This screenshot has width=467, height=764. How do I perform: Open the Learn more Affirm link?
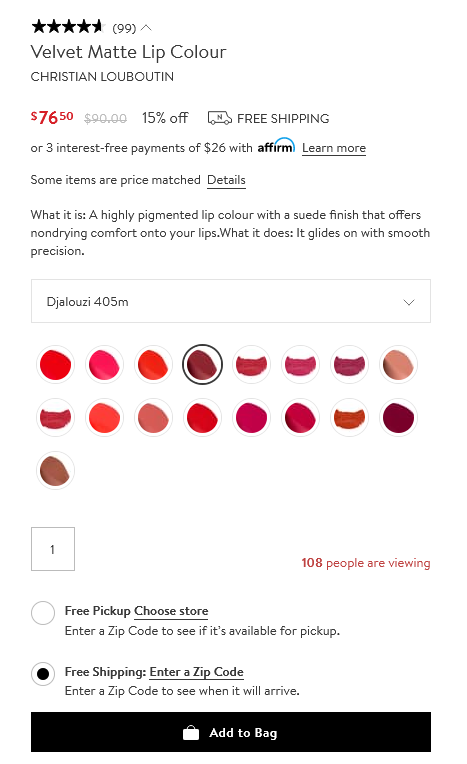click(334, 148)
